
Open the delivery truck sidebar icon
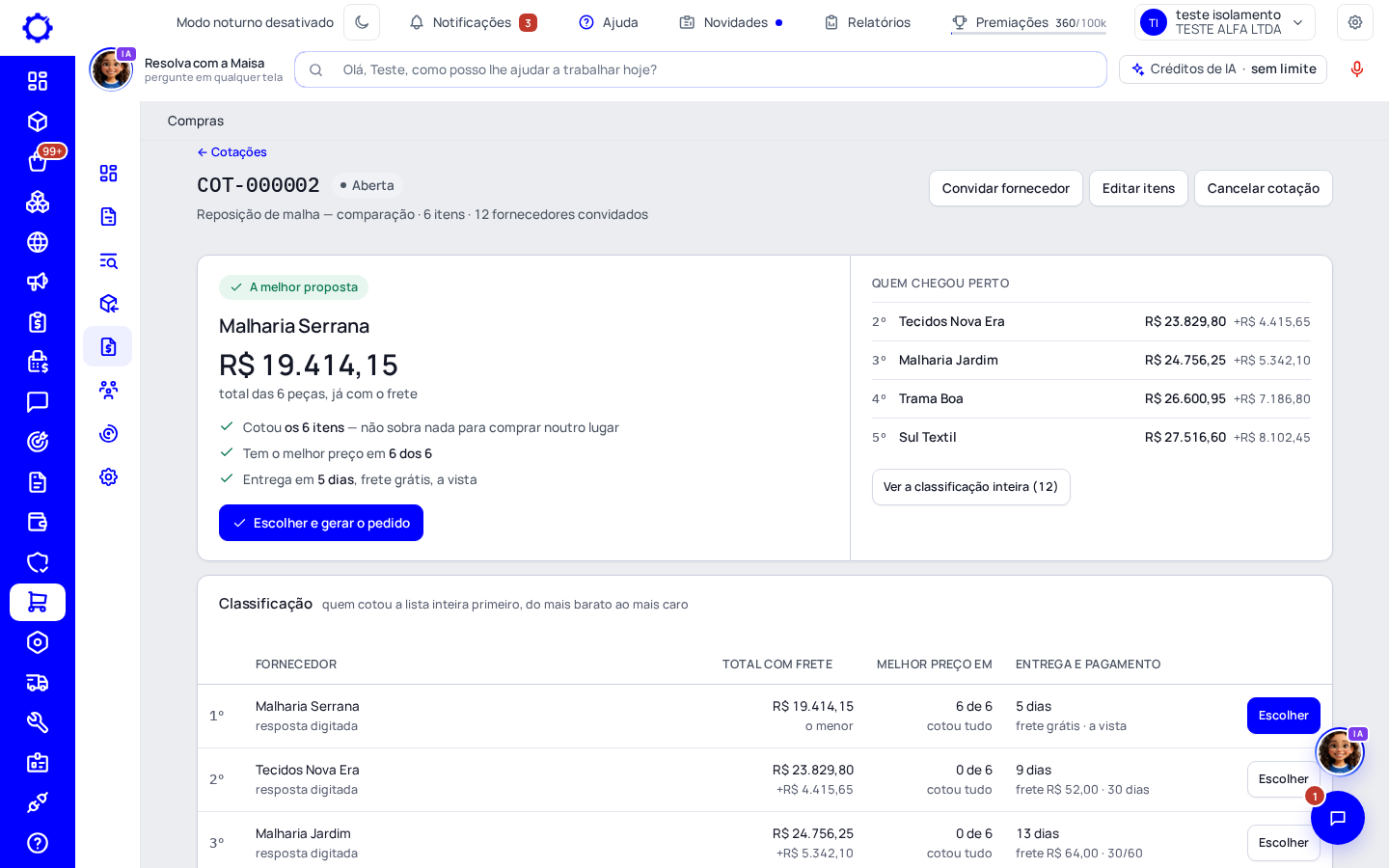[38, 683]
